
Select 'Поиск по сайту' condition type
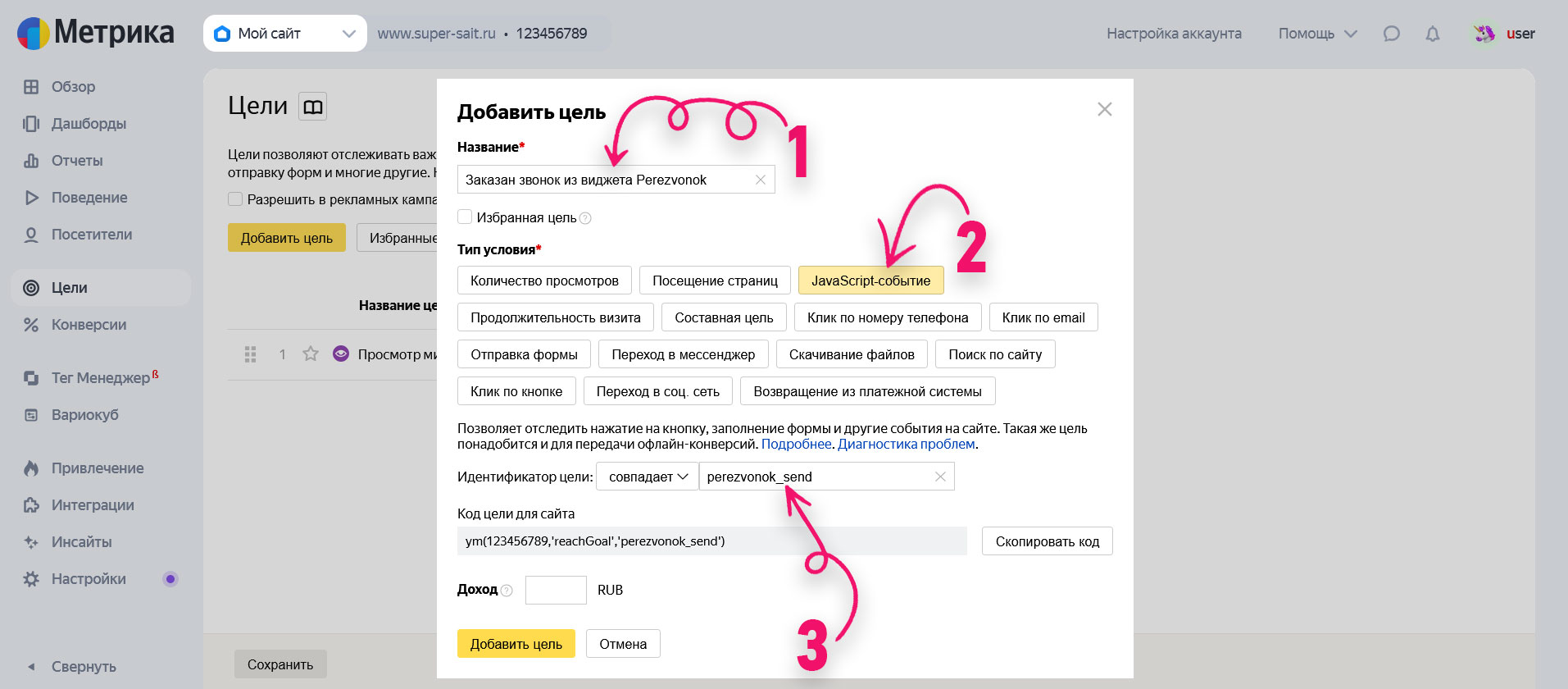click(x=995, y=354)
